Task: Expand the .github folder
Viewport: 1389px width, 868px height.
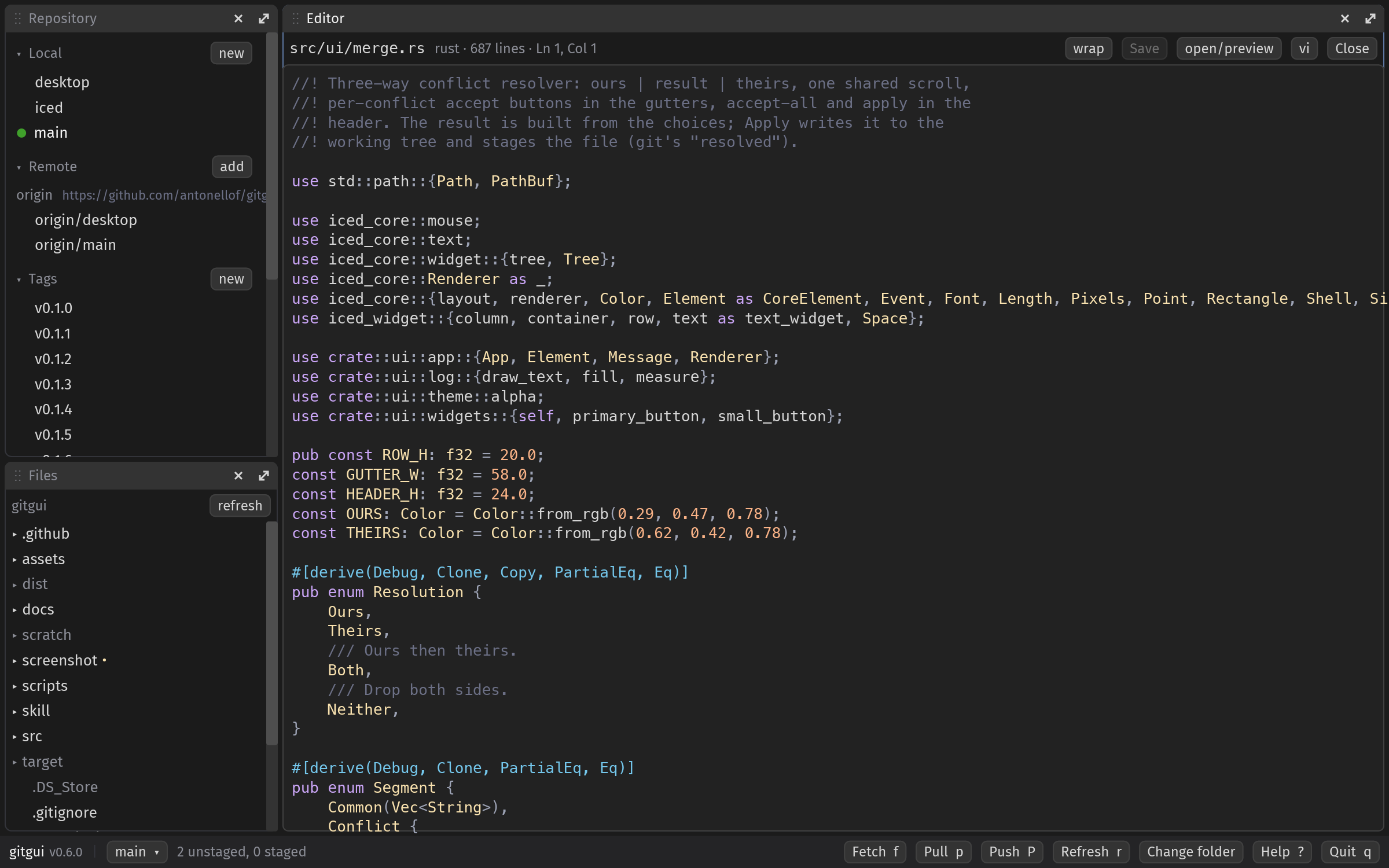Action: pyautogui.click(x=14, y=534)
